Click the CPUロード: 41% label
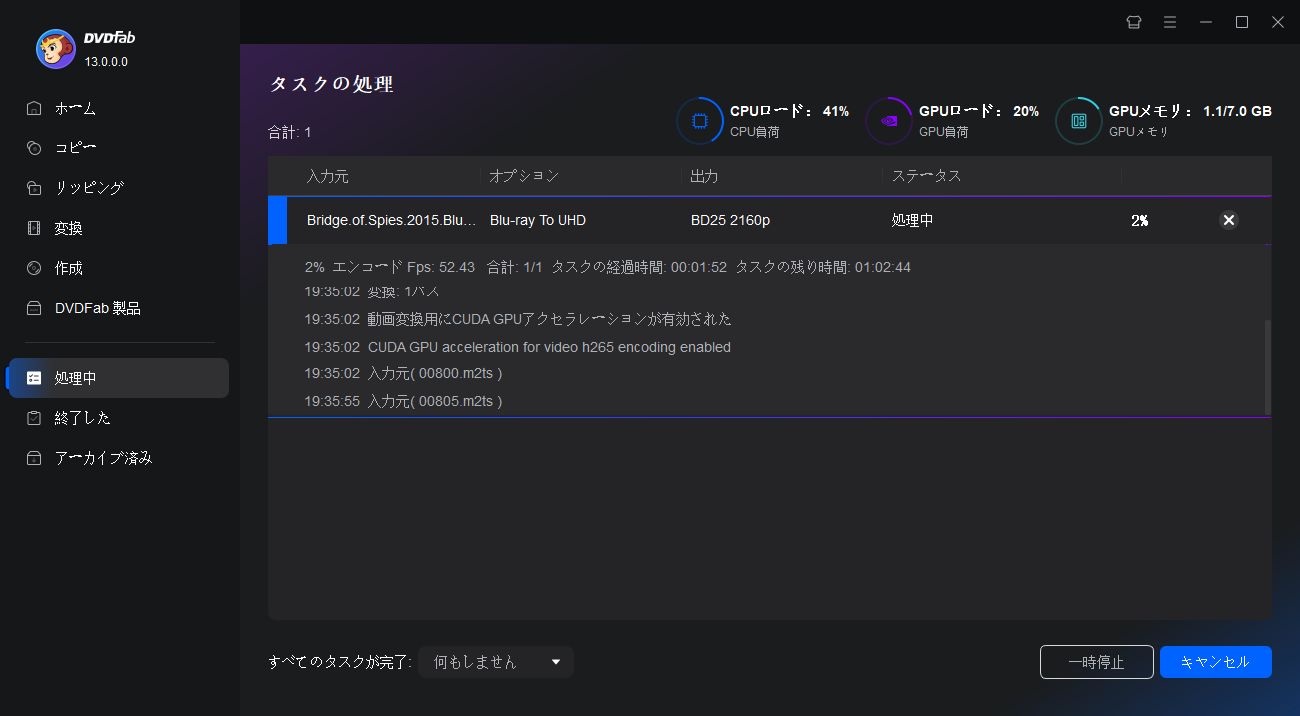Image resolution: width=1300 pixels, height=716 pixels. click(789, 111)
